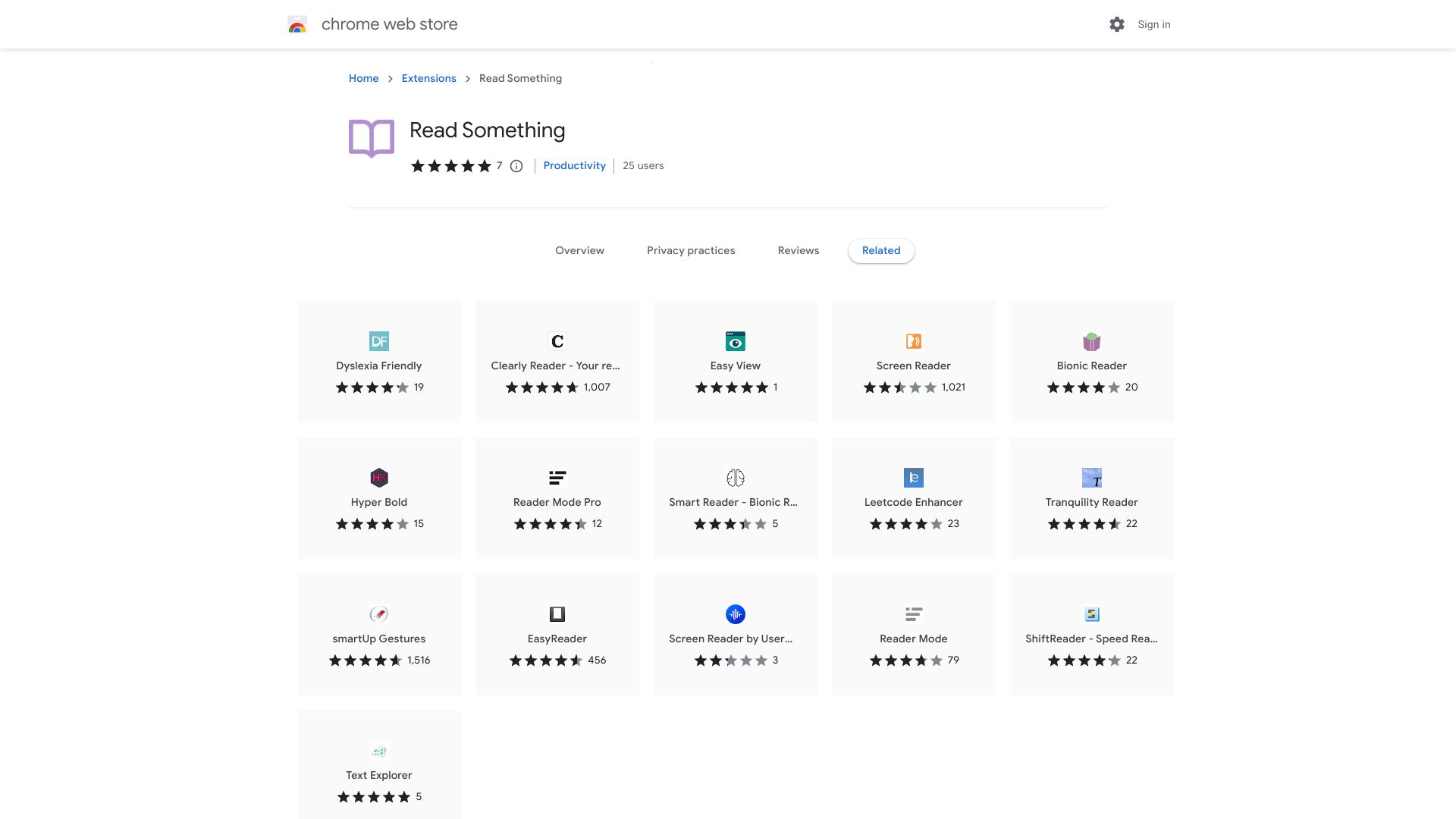Open the smartUp Gestures icon
Viewport: 1456px width, 819px height.
coord(379,614)
